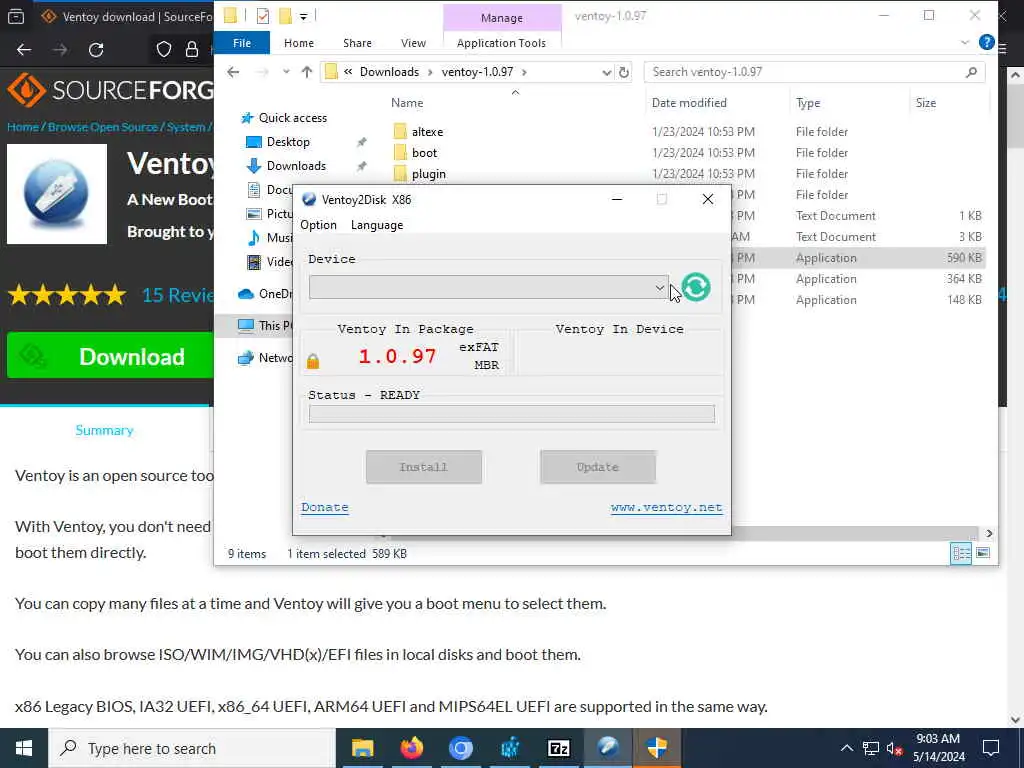
Task: Open the Summary tab on SourceForge page
Action: pos(104,430)
